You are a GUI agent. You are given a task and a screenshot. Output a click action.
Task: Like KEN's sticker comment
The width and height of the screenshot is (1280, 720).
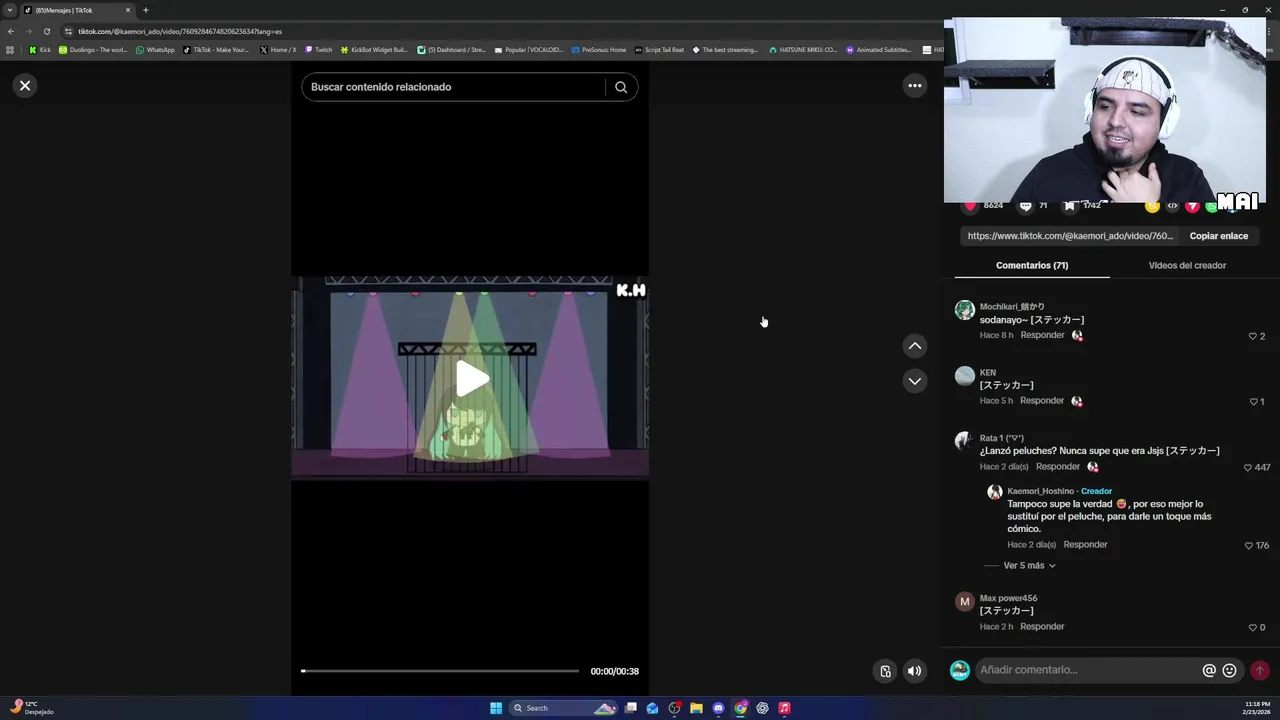[1253, 402]
